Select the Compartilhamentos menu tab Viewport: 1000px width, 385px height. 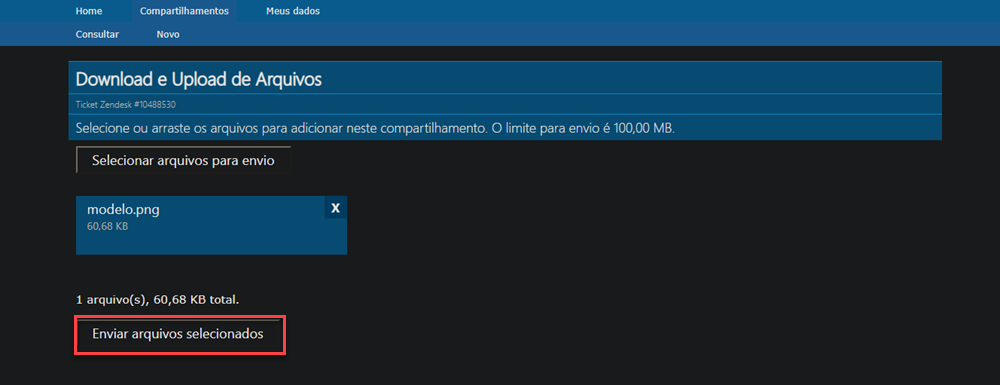click(x=184, y=11)
